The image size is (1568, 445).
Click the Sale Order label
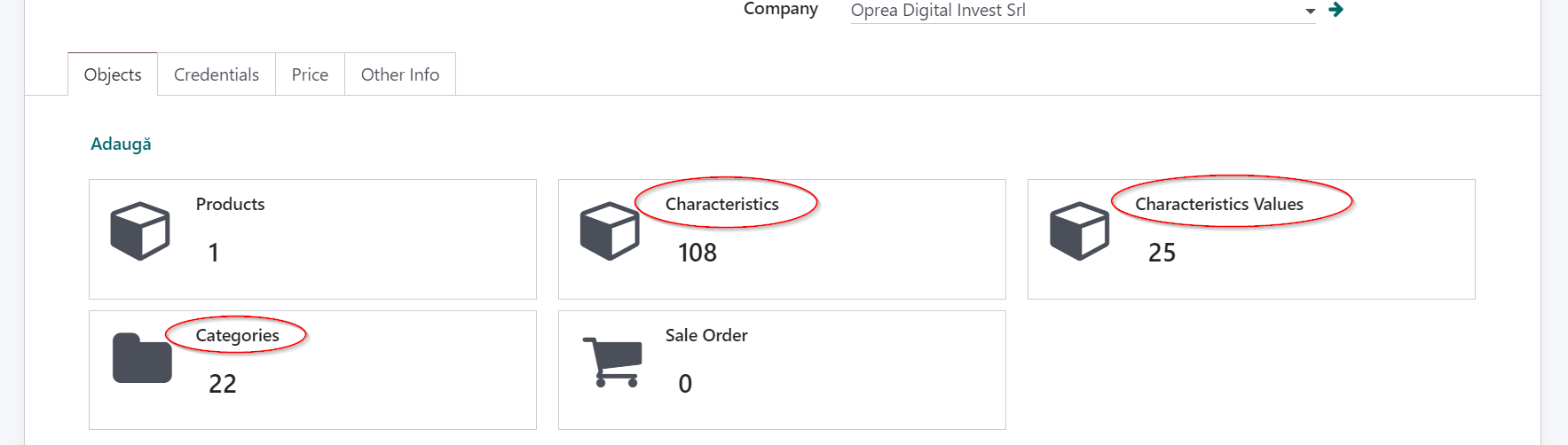click(x=706, y=335)
